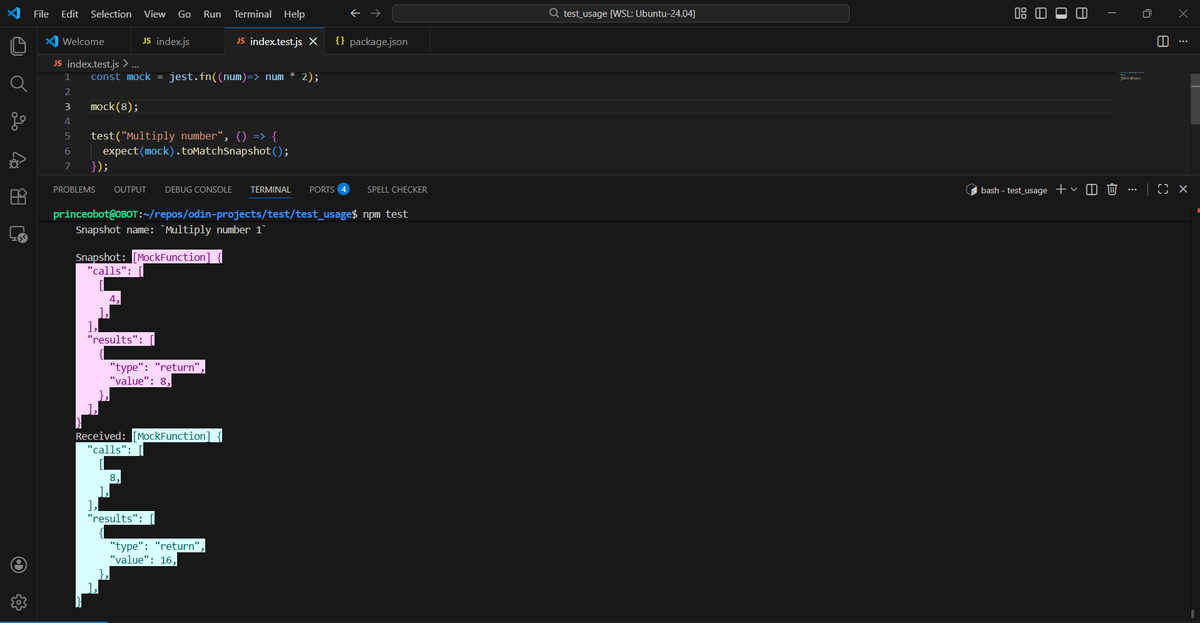Show the PROBLEMS panel tab
Image resolution: width=1200 pixels, height=623 pixels.
[74, 189]
